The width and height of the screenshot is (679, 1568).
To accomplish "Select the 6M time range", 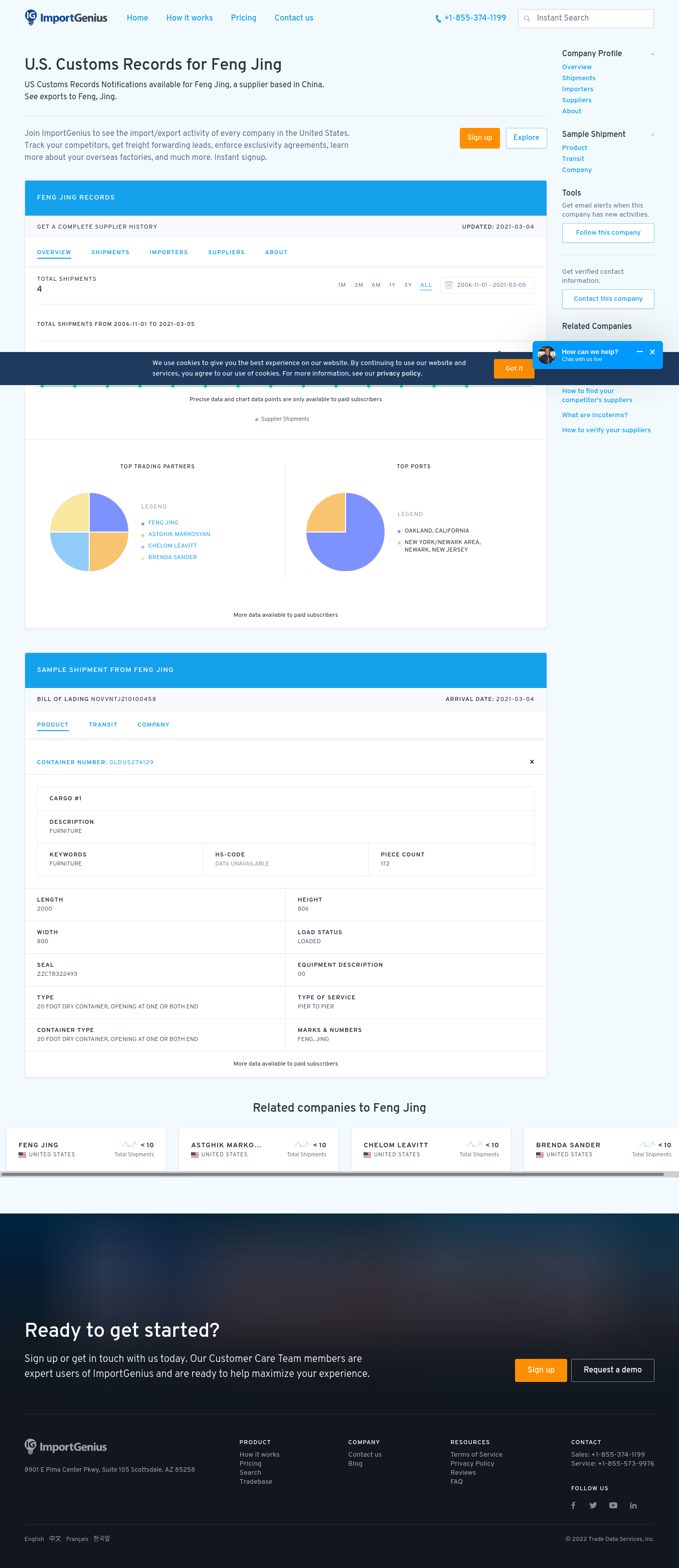I will [376, 285].
